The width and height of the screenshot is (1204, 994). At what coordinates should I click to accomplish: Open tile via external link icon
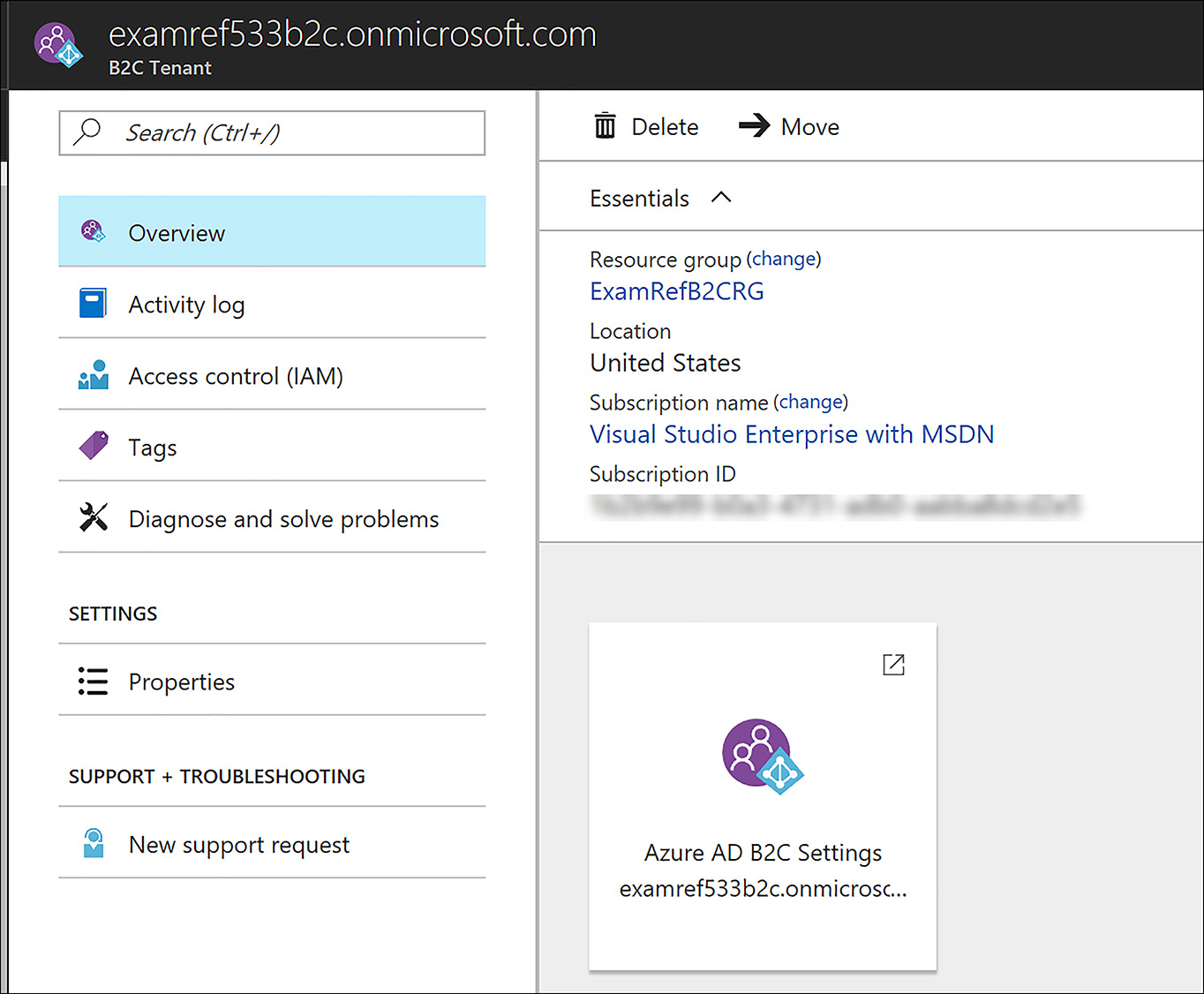(893, 665)
